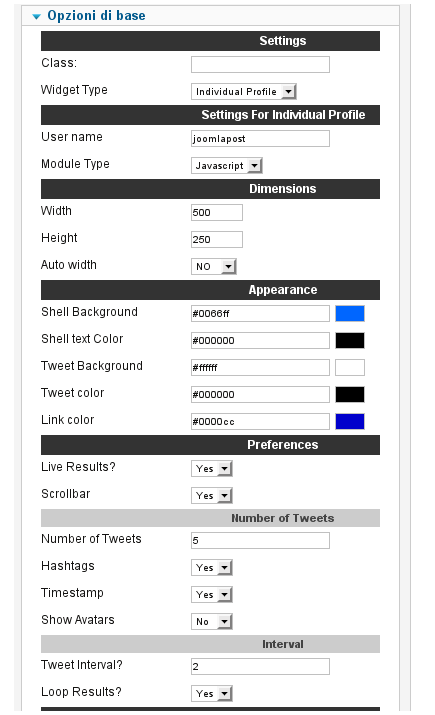Collapse the Opzioni di base panel arrow
This screenshot has width=435, height=715.
[36, 17]
